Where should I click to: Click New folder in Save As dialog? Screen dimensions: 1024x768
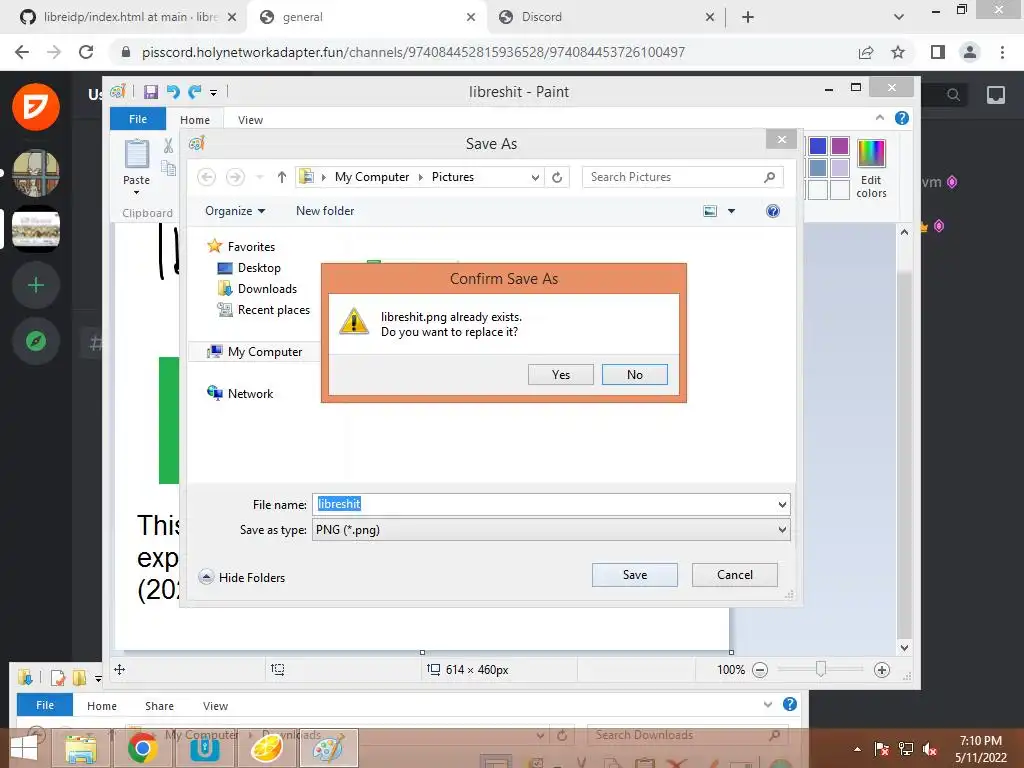coord(325,211)
